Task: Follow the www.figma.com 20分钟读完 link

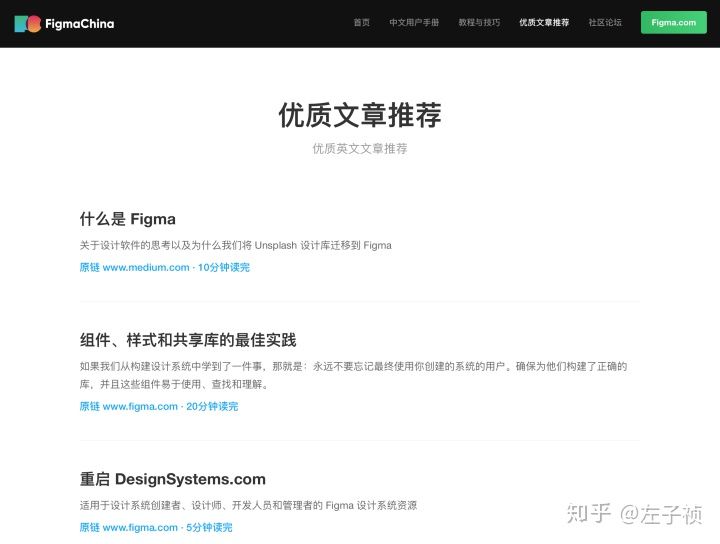Action: point(159,406)
